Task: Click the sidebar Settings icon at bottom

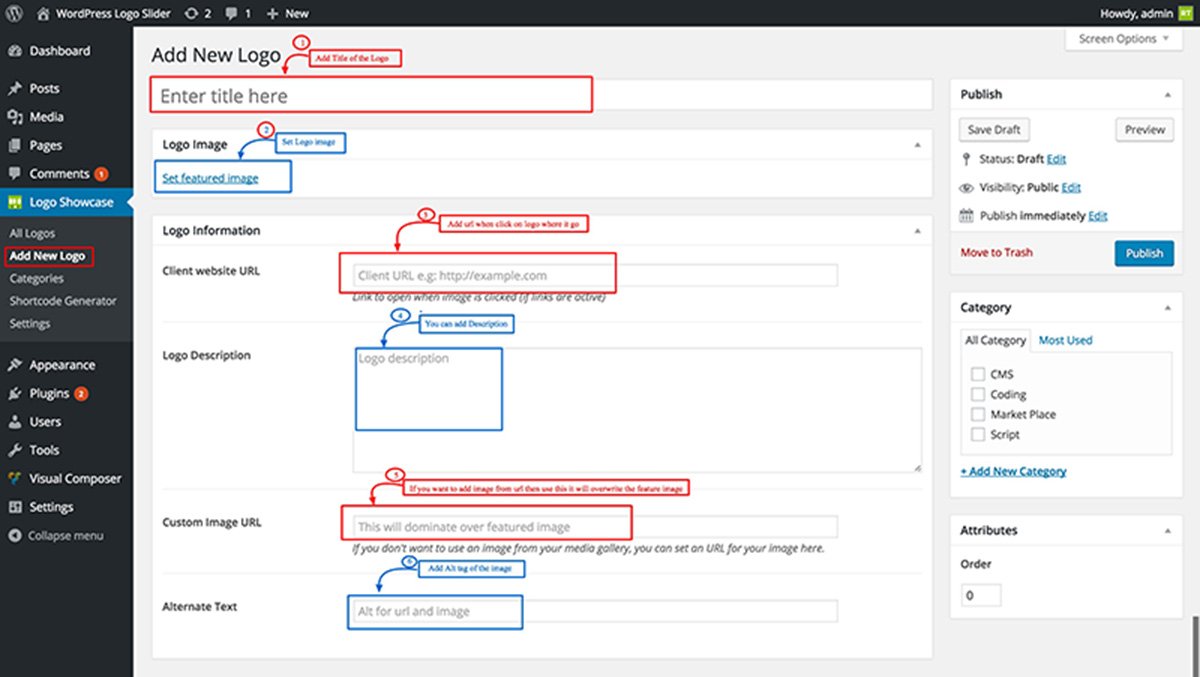Action: point(15,507)
